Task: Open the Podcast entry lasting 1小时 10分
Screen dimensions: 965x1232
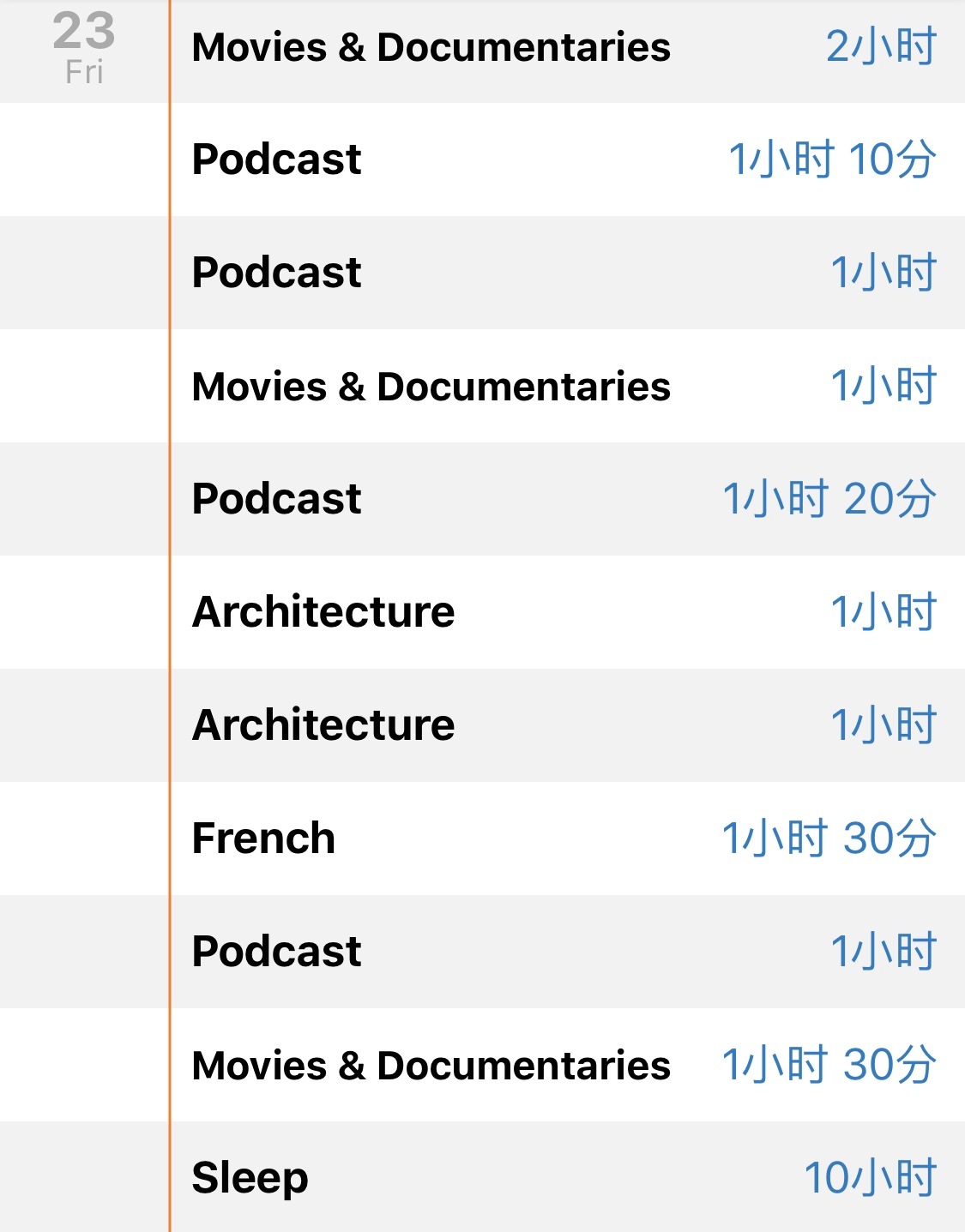Action: [567, 159]
